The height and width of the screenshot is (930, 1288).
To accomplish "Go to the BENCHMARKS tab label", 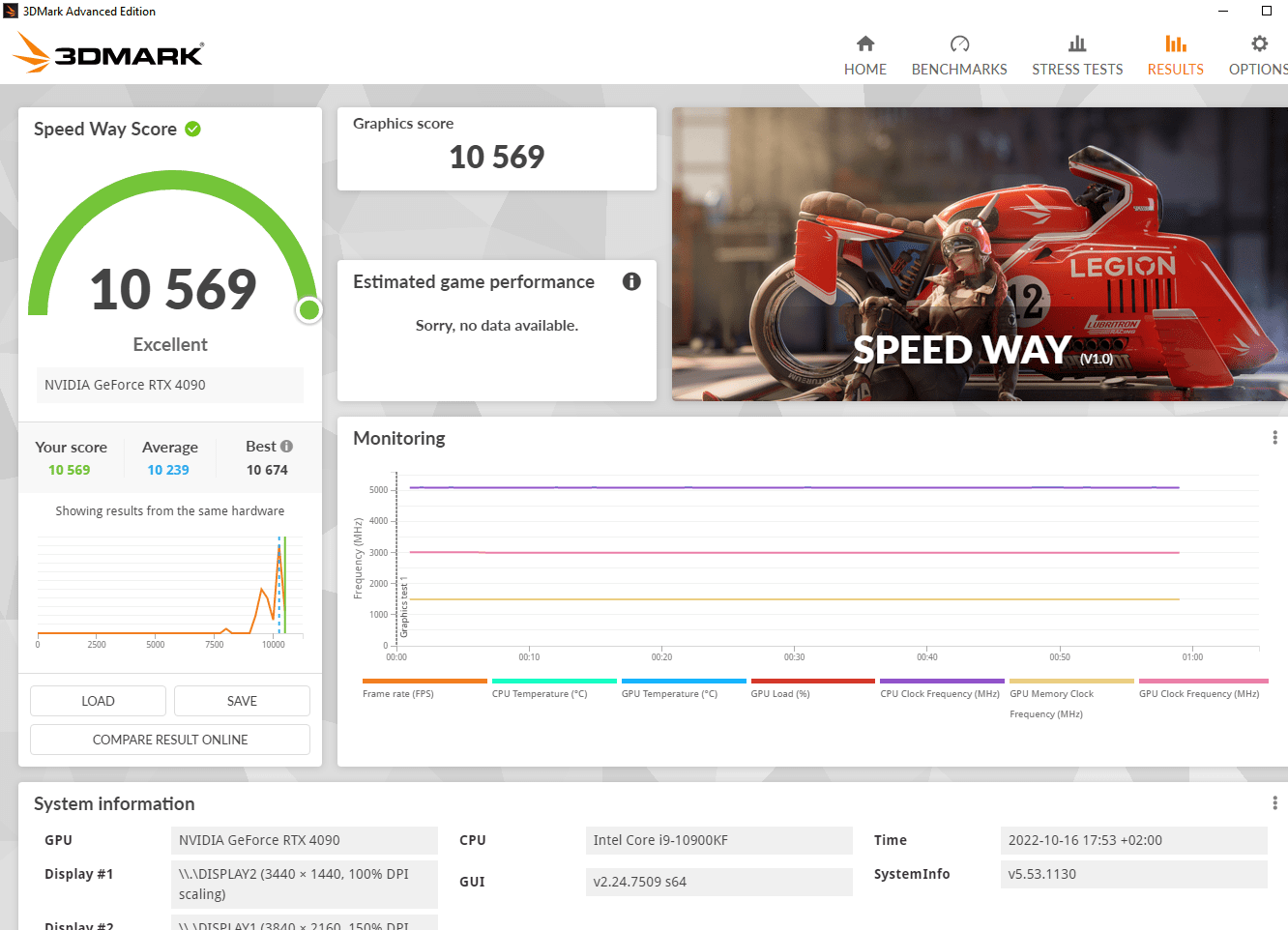I will point(959,70).
